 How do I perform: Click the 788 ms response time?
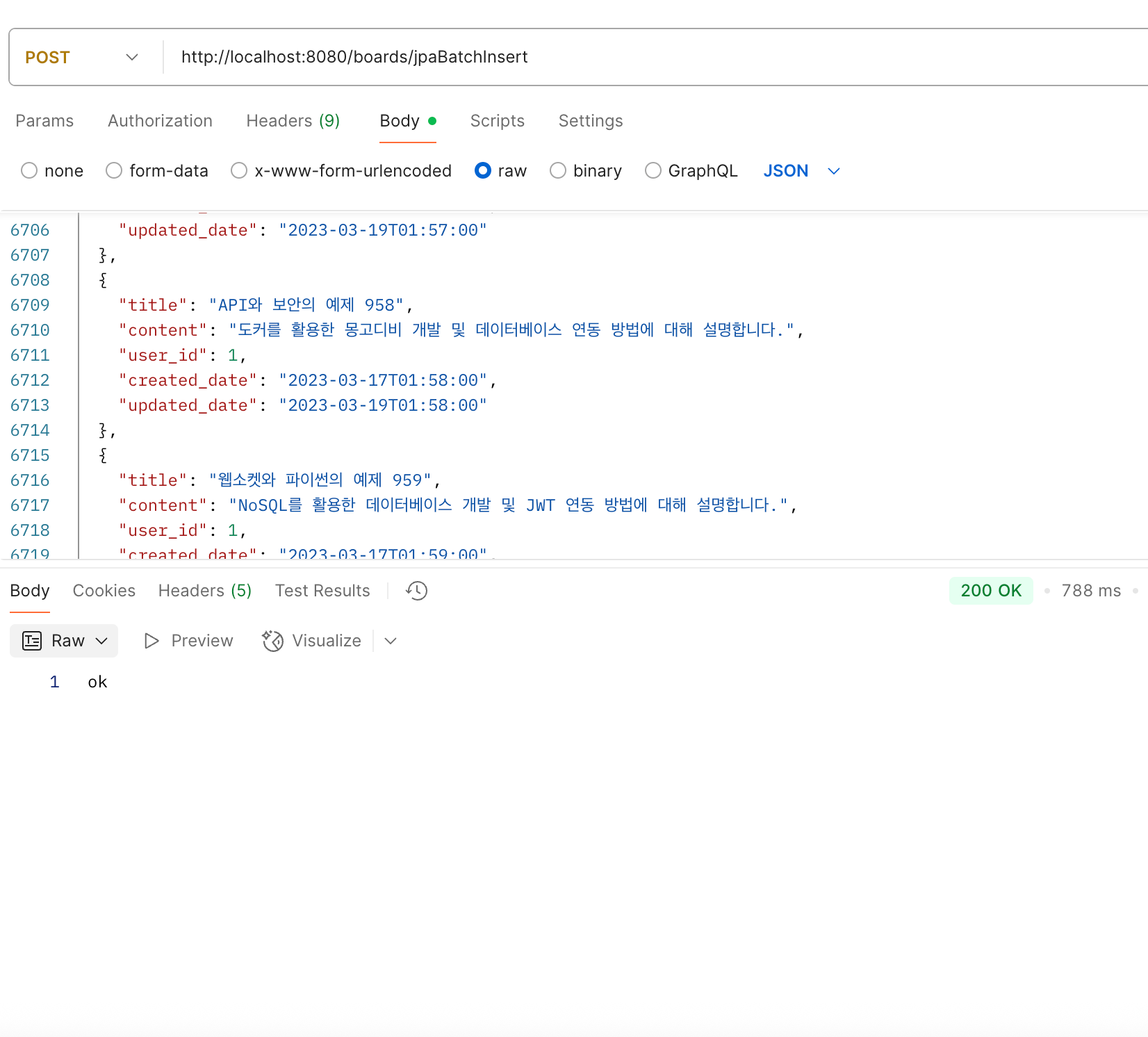click(x=1091, y=591)
